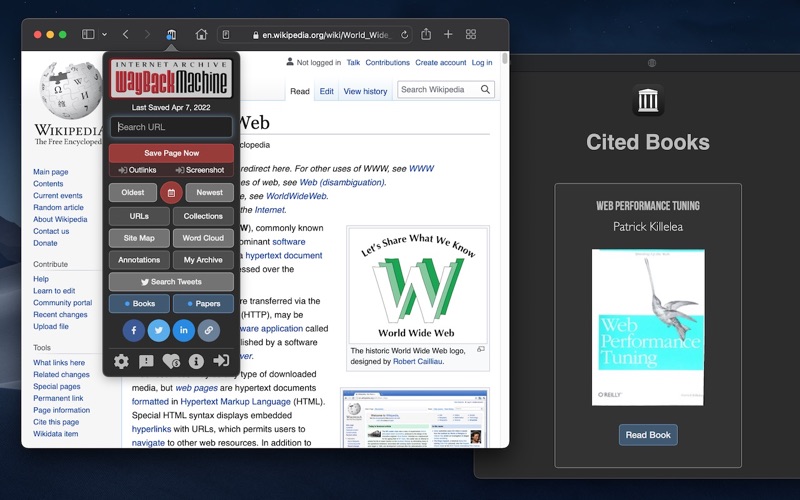Viewport: 800px width, 500px height.
Task: Open the about info icon
Action: point(196,361)
